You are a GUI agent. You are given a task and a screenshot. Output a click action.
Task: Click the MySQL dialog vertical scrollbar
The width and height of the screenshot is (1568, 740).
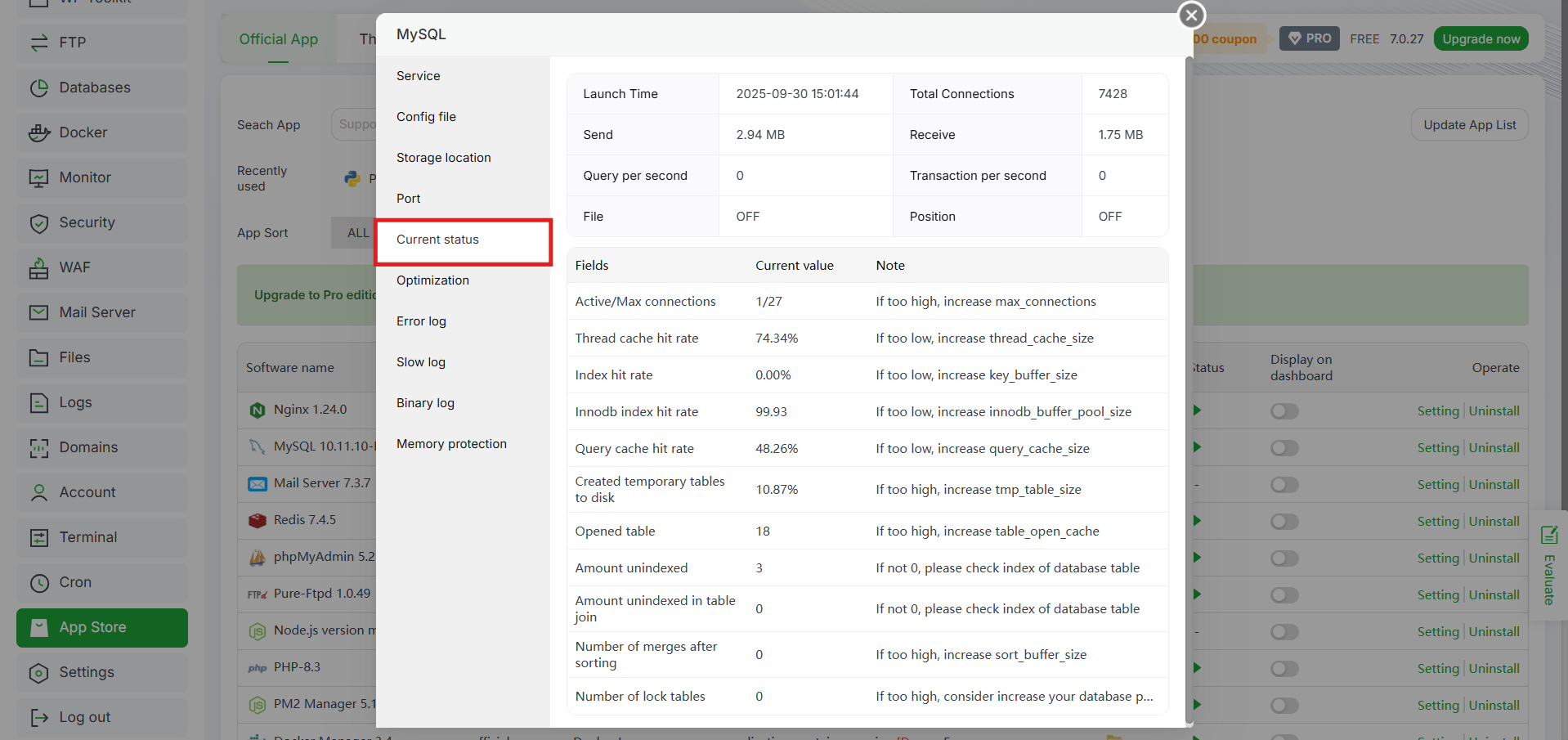pos(1189,391)
